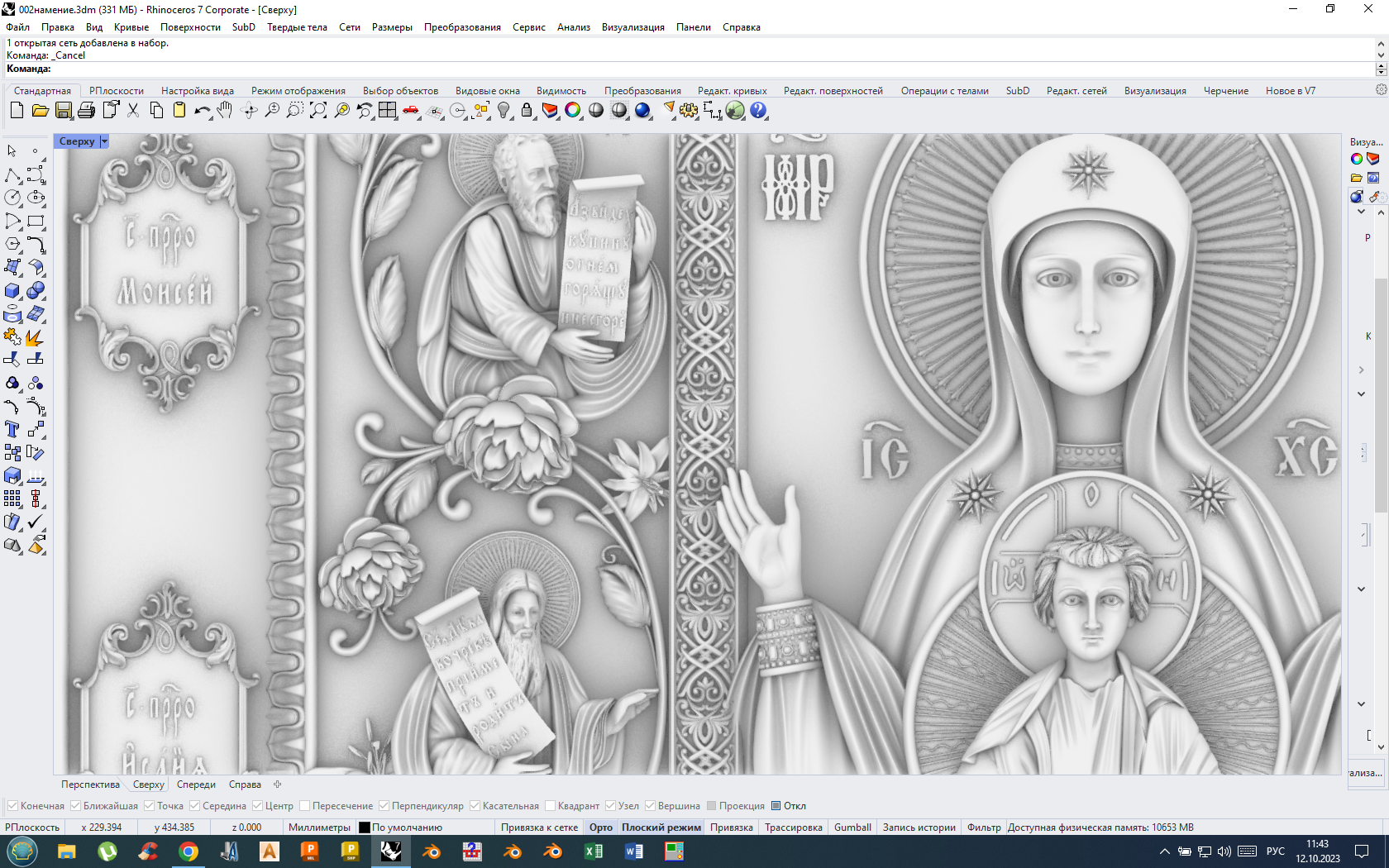Open the Сверху viewport title dropdown arrow

tap(104, 141)
